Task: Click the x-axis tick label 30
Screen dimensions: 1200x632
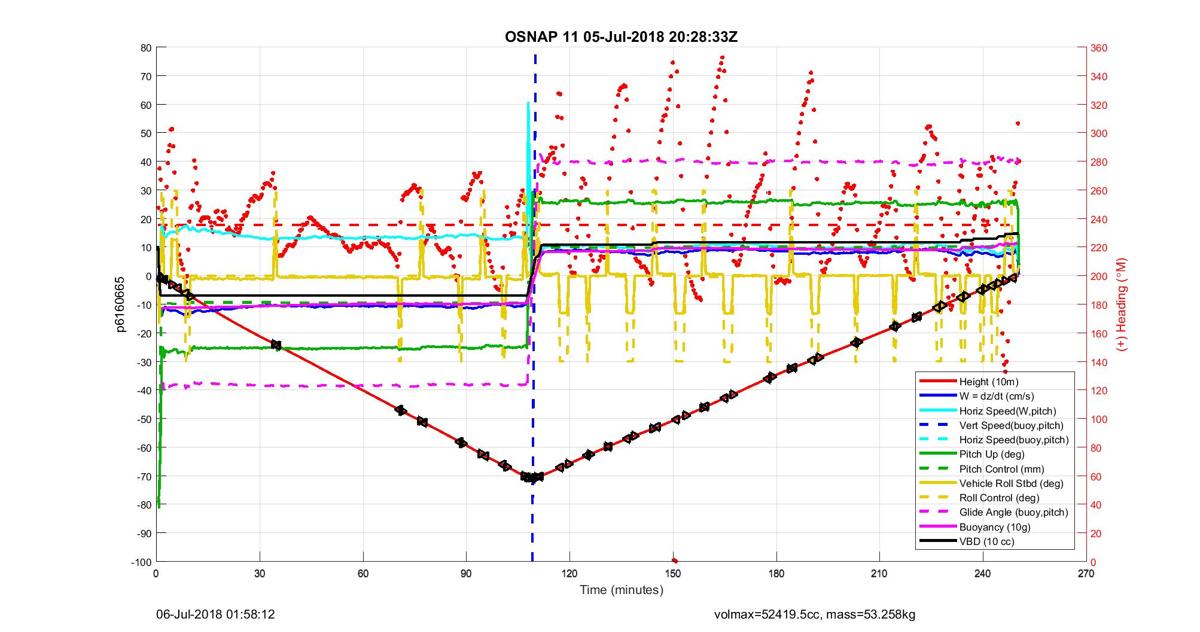Action: coord(259,574)
